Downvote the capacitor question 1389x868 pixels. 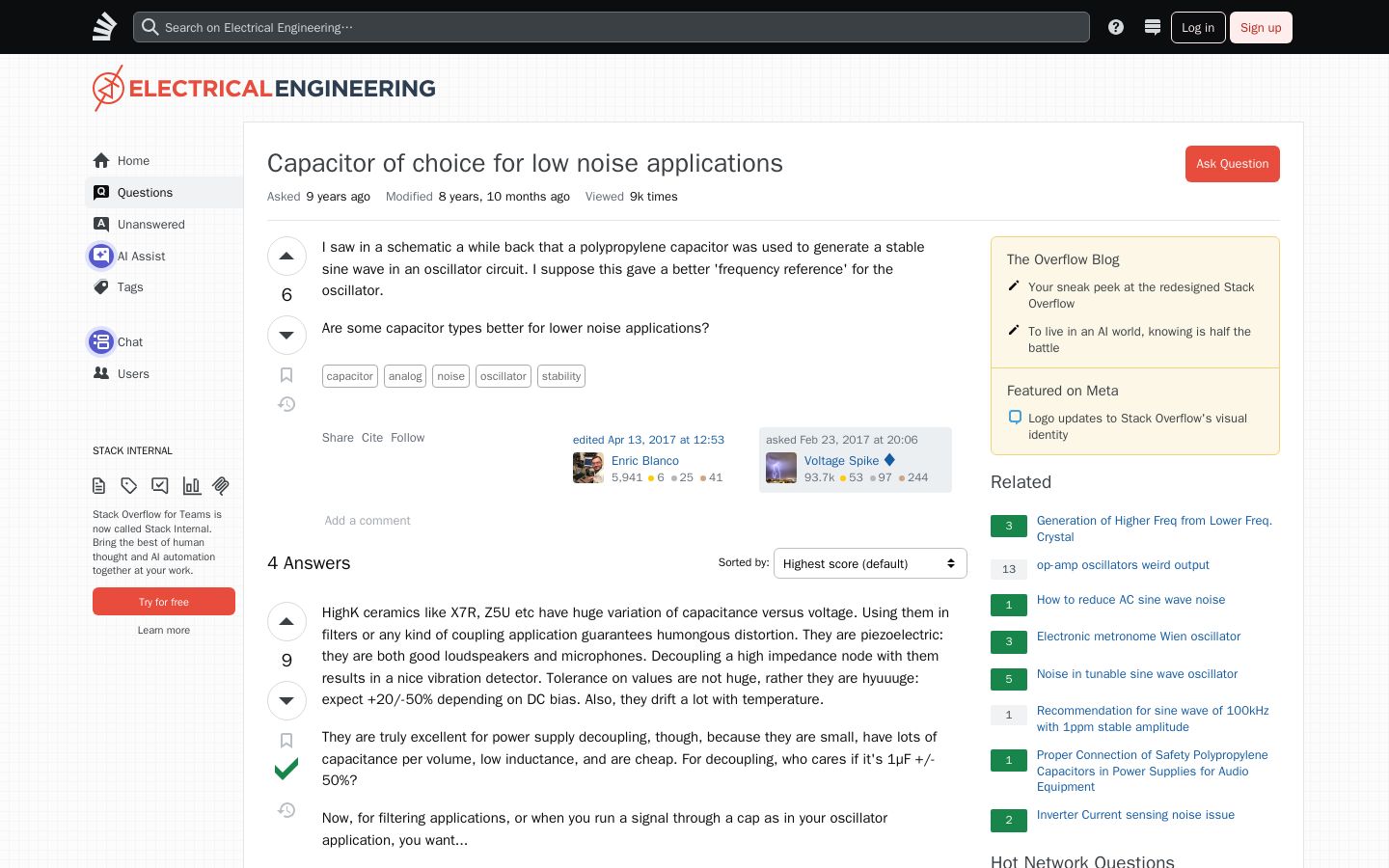tap(286, 336)
